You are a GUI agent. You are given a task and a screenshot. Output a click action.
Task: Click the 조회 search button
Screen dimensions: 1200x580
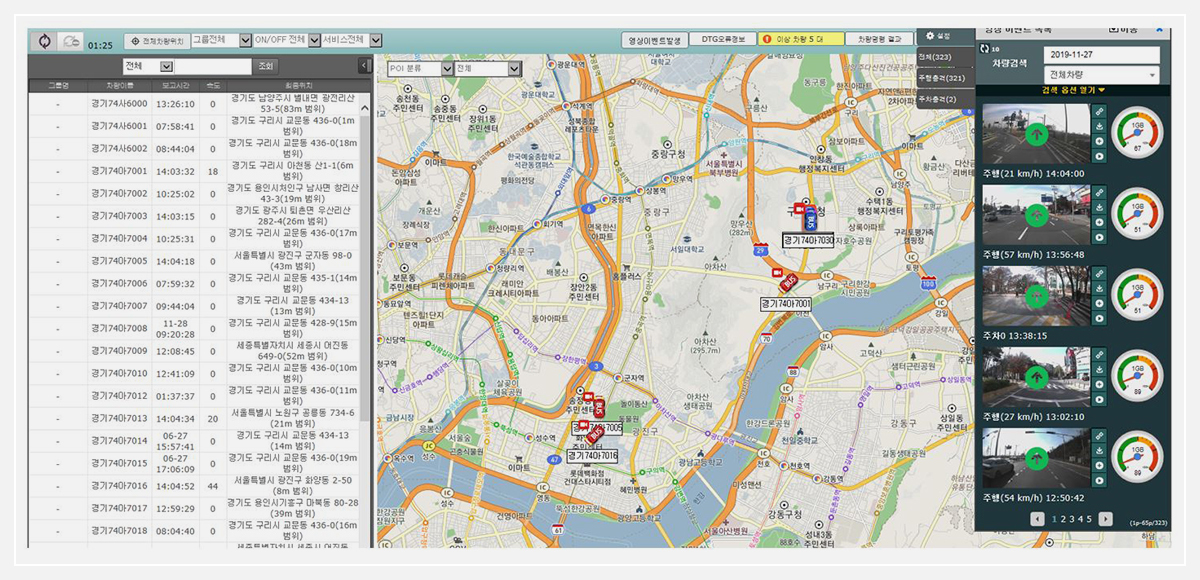pos(266,67)
